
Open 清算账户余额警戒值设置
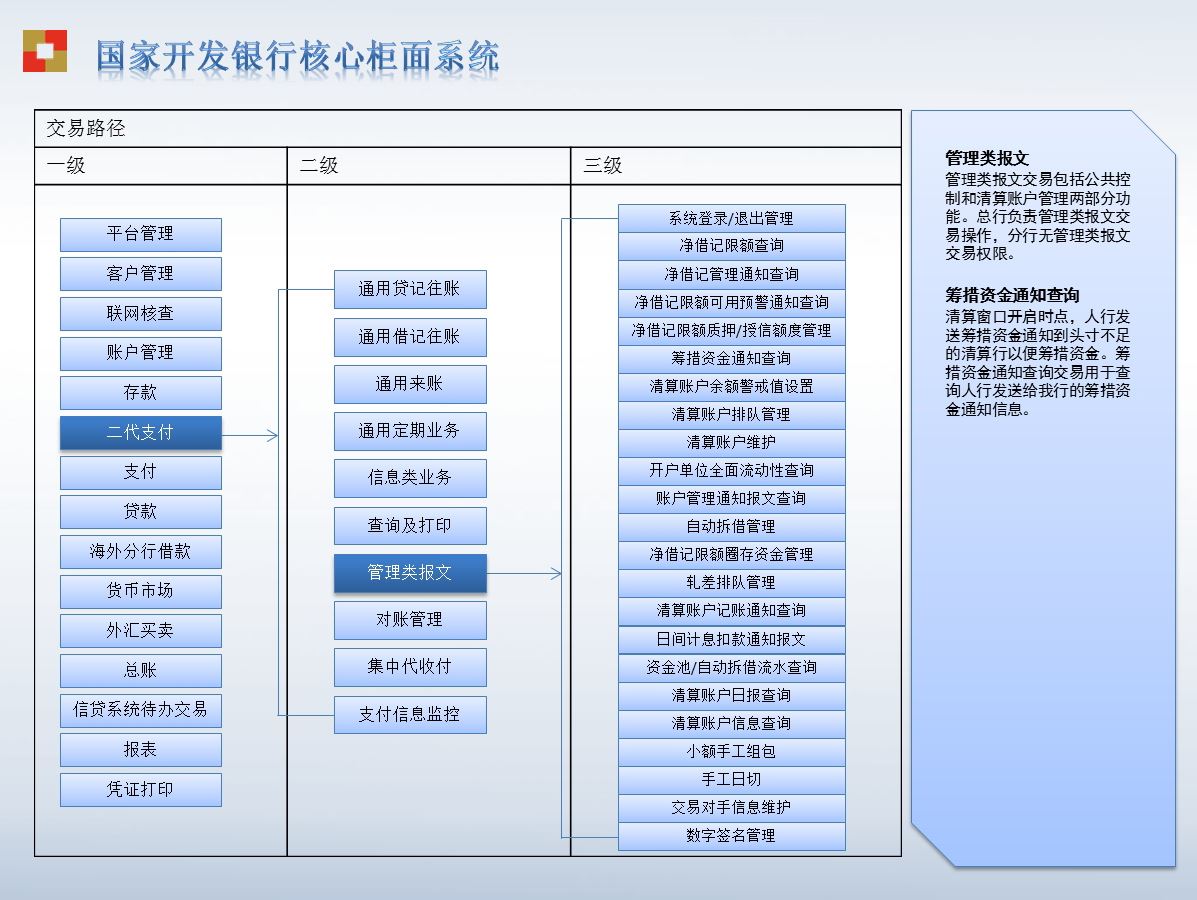(731, 386)
